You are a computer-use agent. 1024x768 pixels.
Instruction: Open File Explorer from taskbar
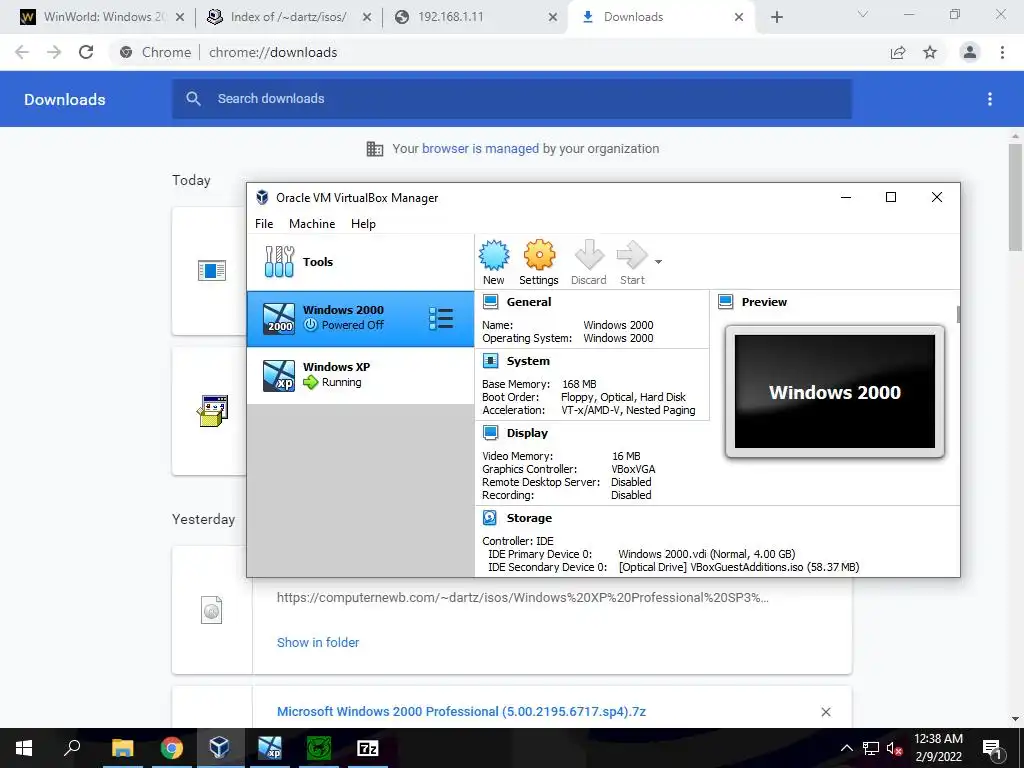click(x=122, y=748)
